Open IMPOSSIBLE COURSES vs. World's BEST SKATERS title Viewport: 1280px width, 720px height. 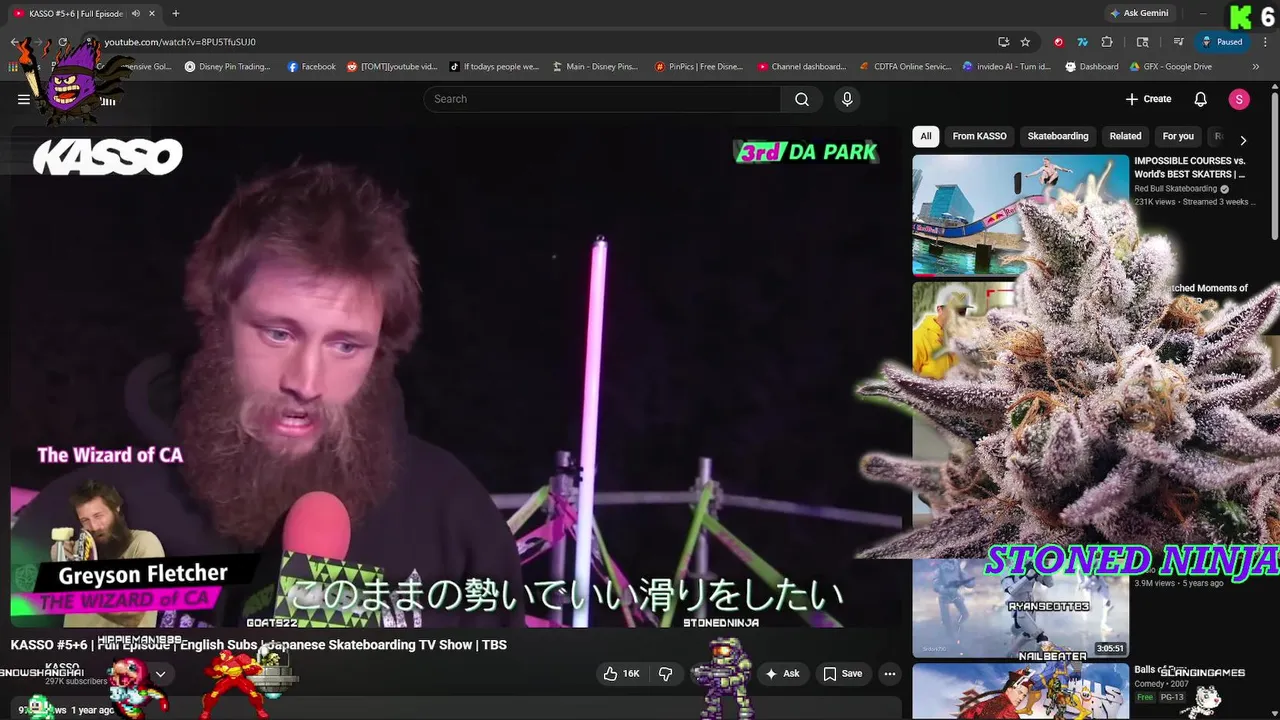coord(1190,167)
